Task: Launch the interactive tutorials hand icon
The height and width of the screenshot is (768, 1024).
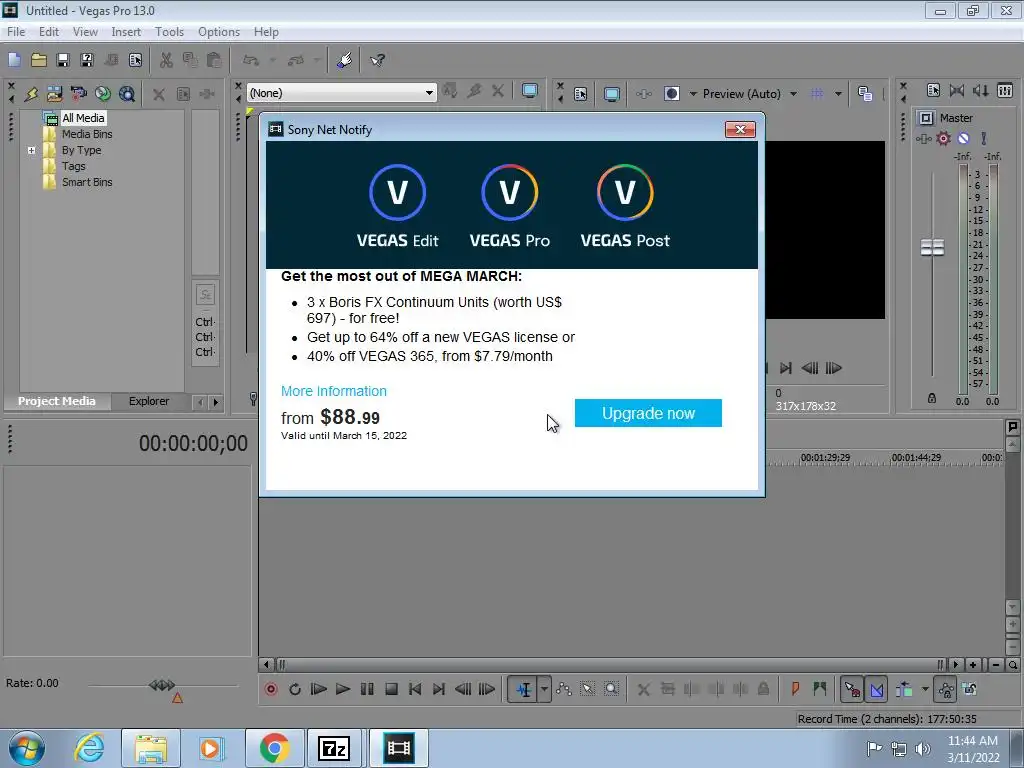Action: pos(345,60)
